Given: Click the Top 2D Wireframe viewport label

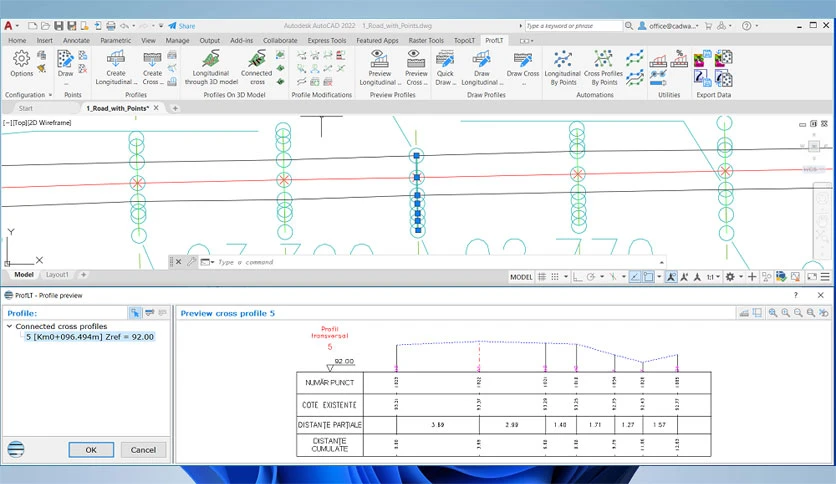Looking at the screenshot, I should coord(37,123).
